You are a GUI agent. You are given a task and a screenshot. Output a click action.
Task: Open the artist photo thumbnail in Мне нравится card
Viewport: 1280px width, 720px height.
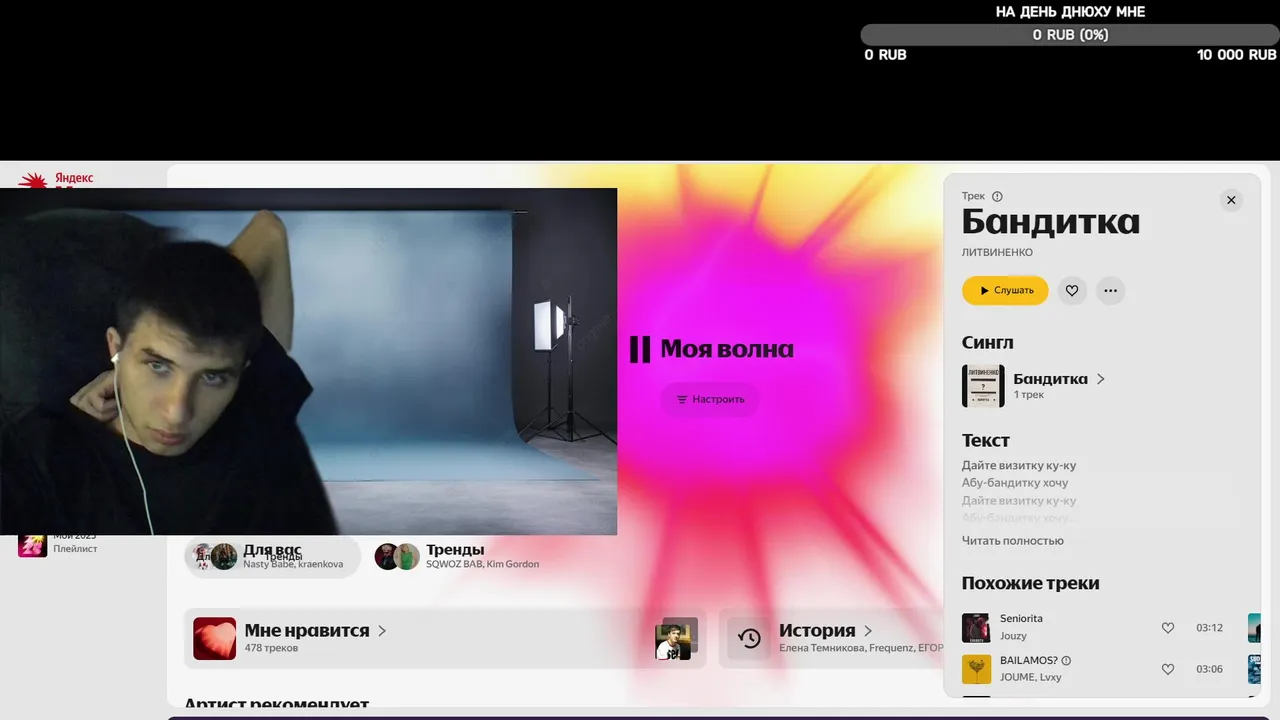676,638
